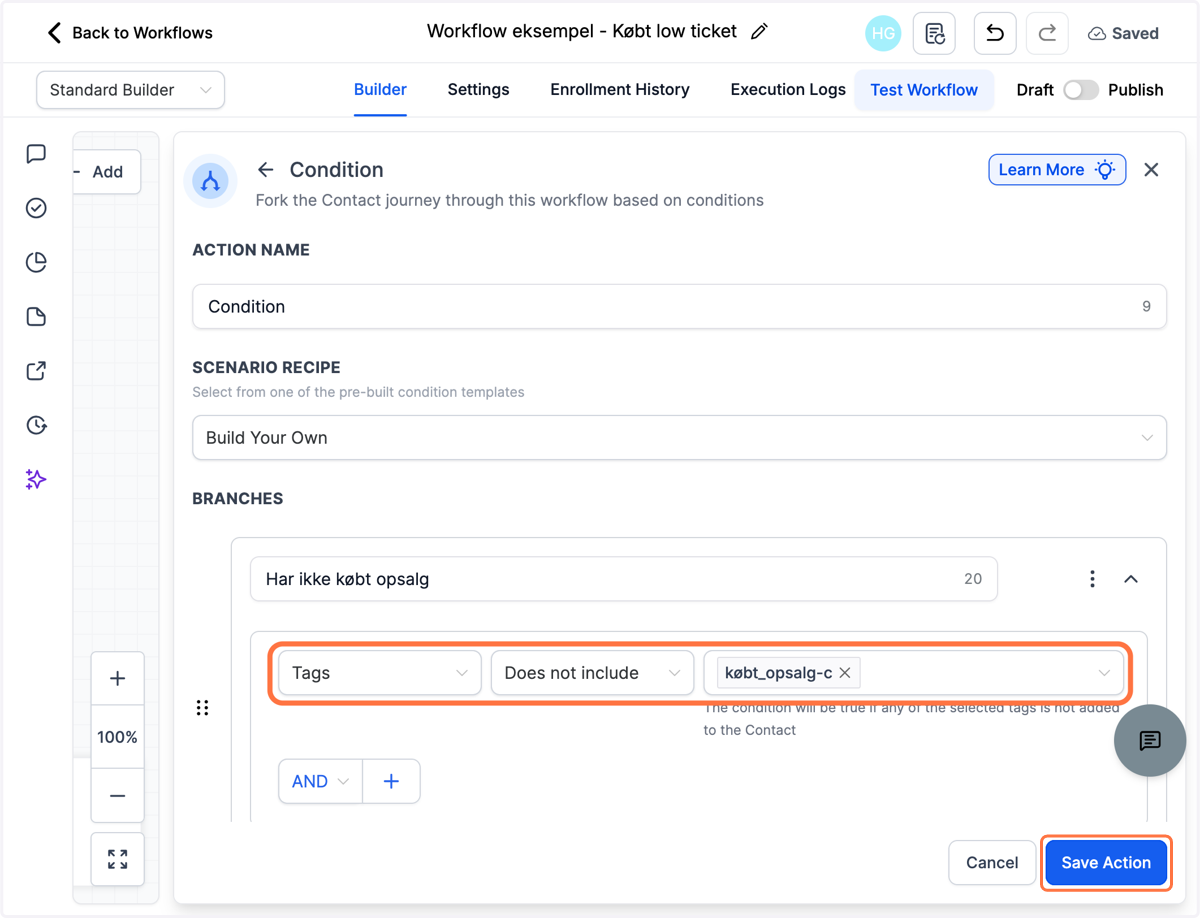Go back with arrow beside Condition
This screenshot has height=918, width=1200.
click(x=265, y=170)
